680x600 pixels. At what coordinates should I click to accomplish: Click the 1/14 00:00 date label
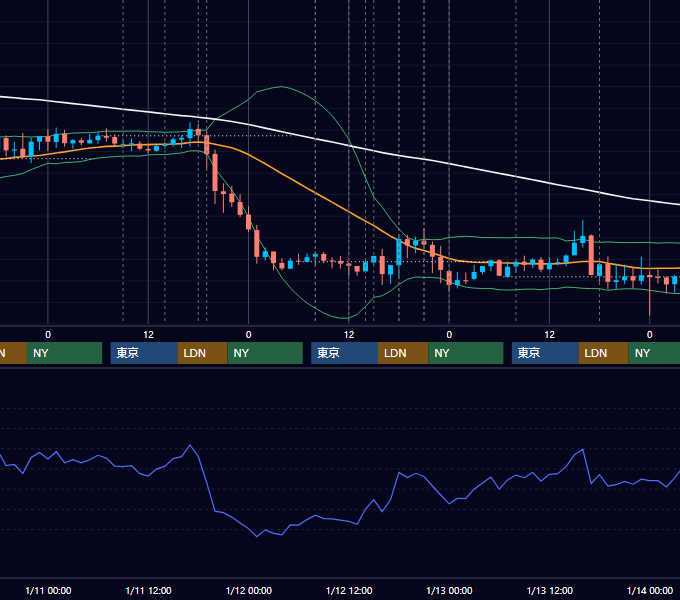650,590
